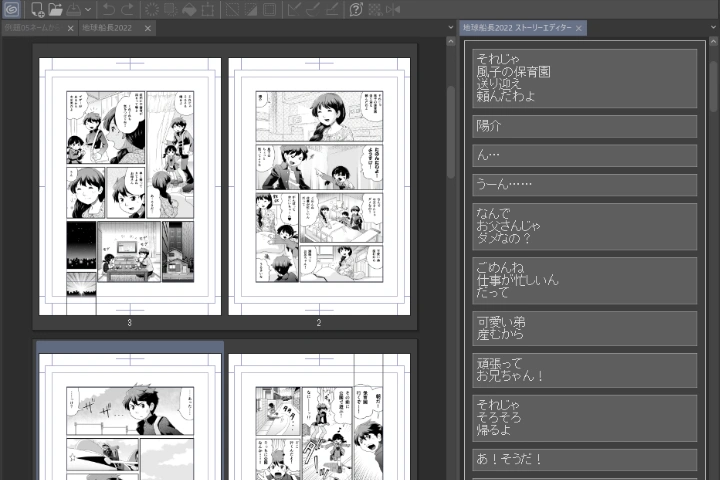Click the page manager vertical scrollbar thumb

(x=451, y=132)
